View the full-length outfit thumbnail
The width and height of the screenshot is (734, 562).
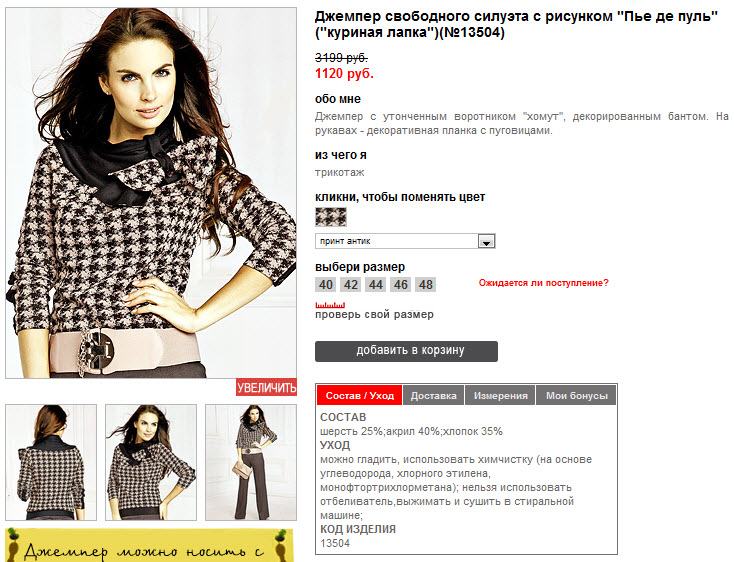coord(251,462)
